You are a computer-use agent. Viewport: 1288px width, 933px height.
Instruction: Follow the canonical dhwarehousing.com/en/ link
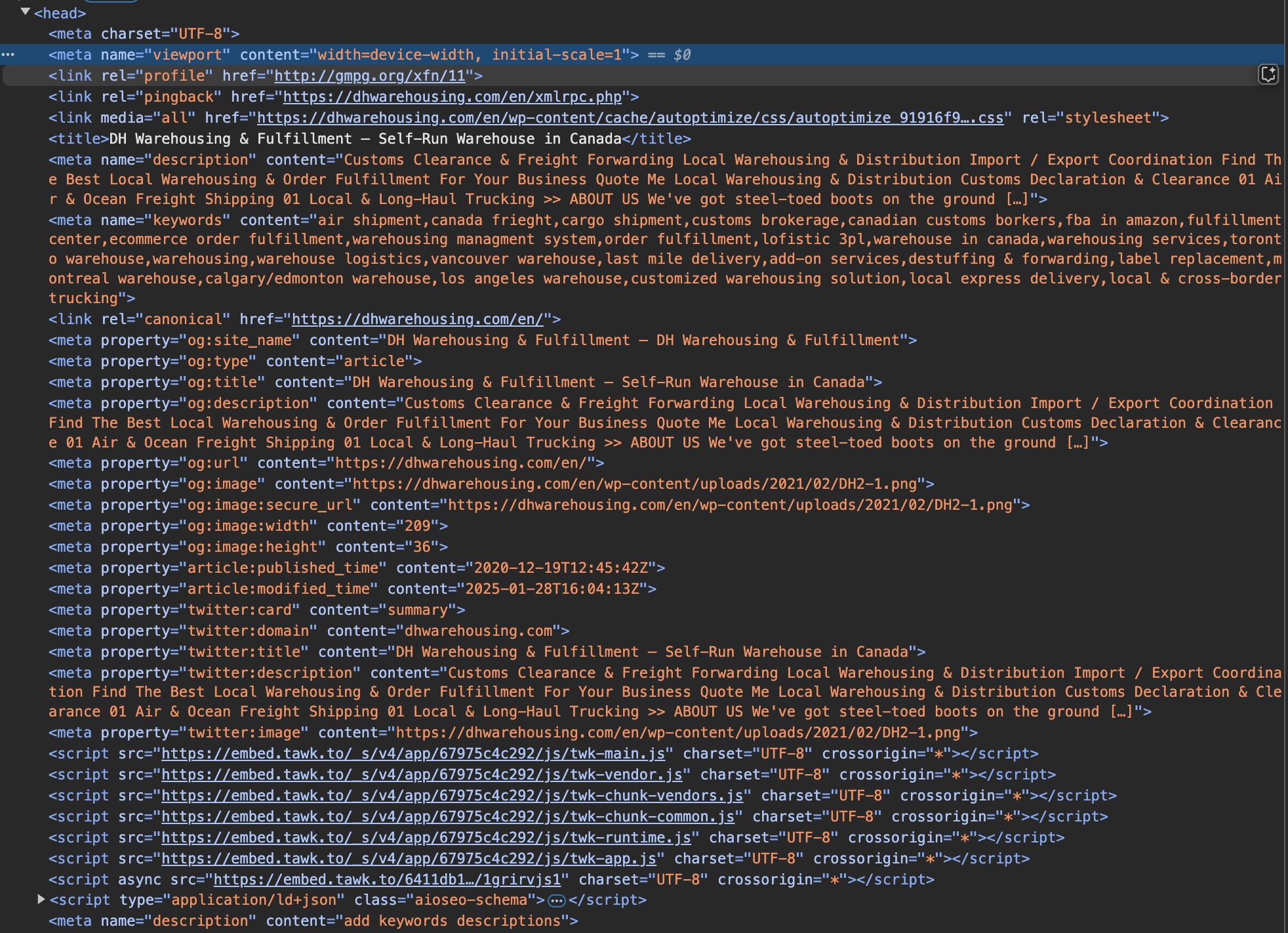(x=418, y=319)
